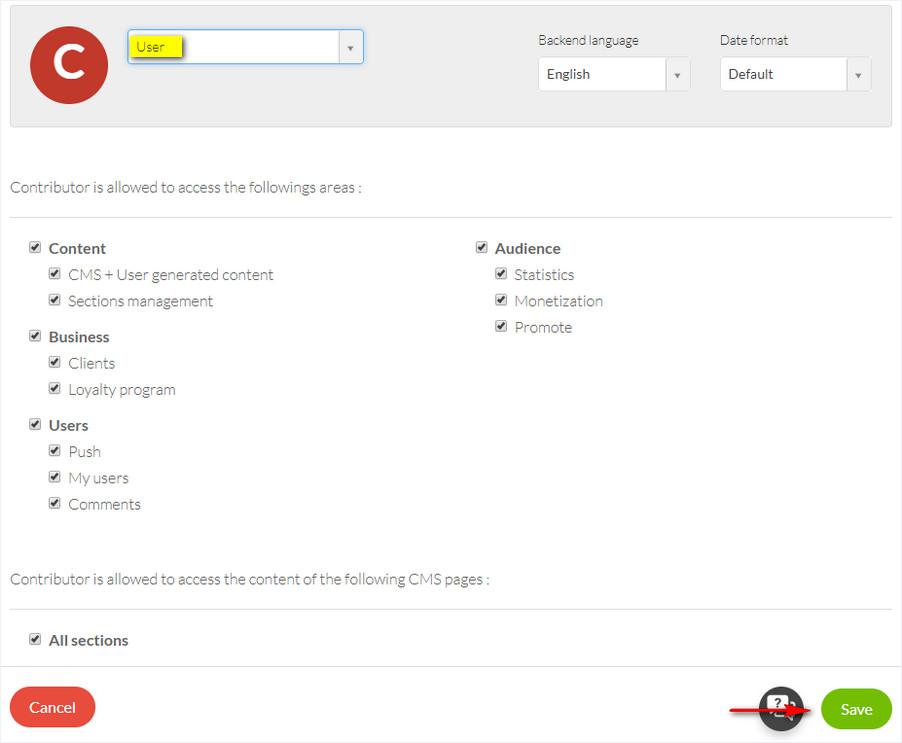Uncheck the Content checkbox
This screenshot has height=743, width=902.
pos(35,248)
